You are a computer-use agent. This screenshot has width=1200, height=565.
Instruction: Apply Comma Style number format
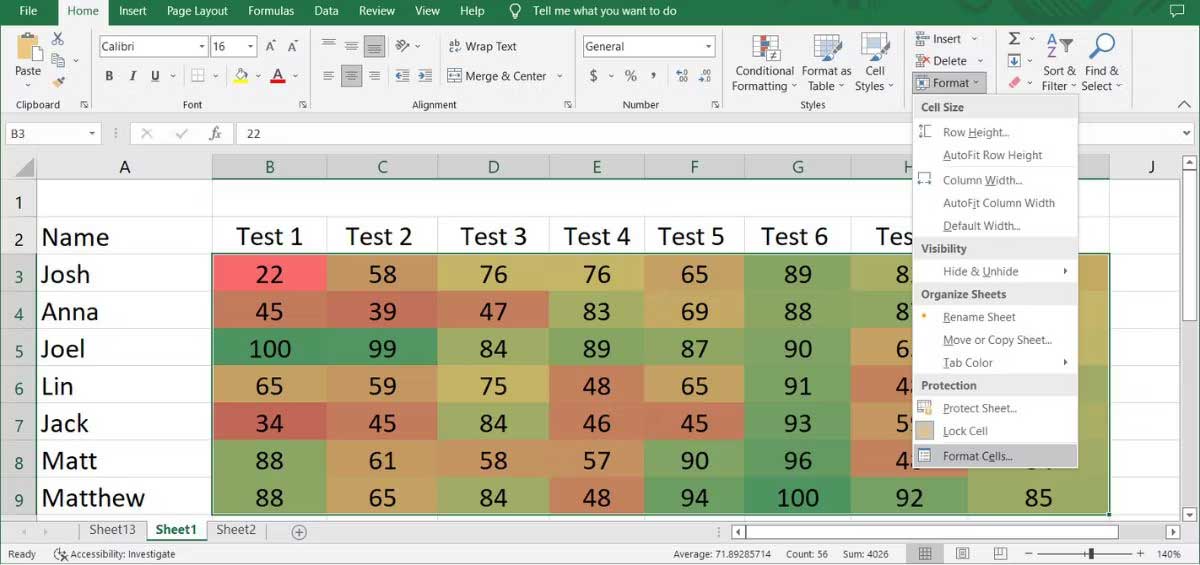pos(654,76)
